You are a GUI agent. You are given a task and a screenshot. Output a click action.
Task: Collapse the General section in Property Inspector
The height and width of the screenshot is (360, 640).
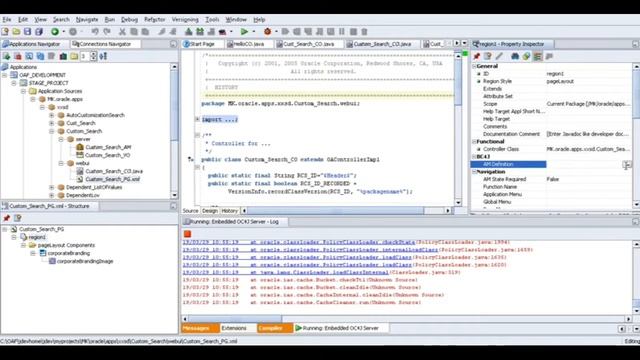(x=474, y=66)
